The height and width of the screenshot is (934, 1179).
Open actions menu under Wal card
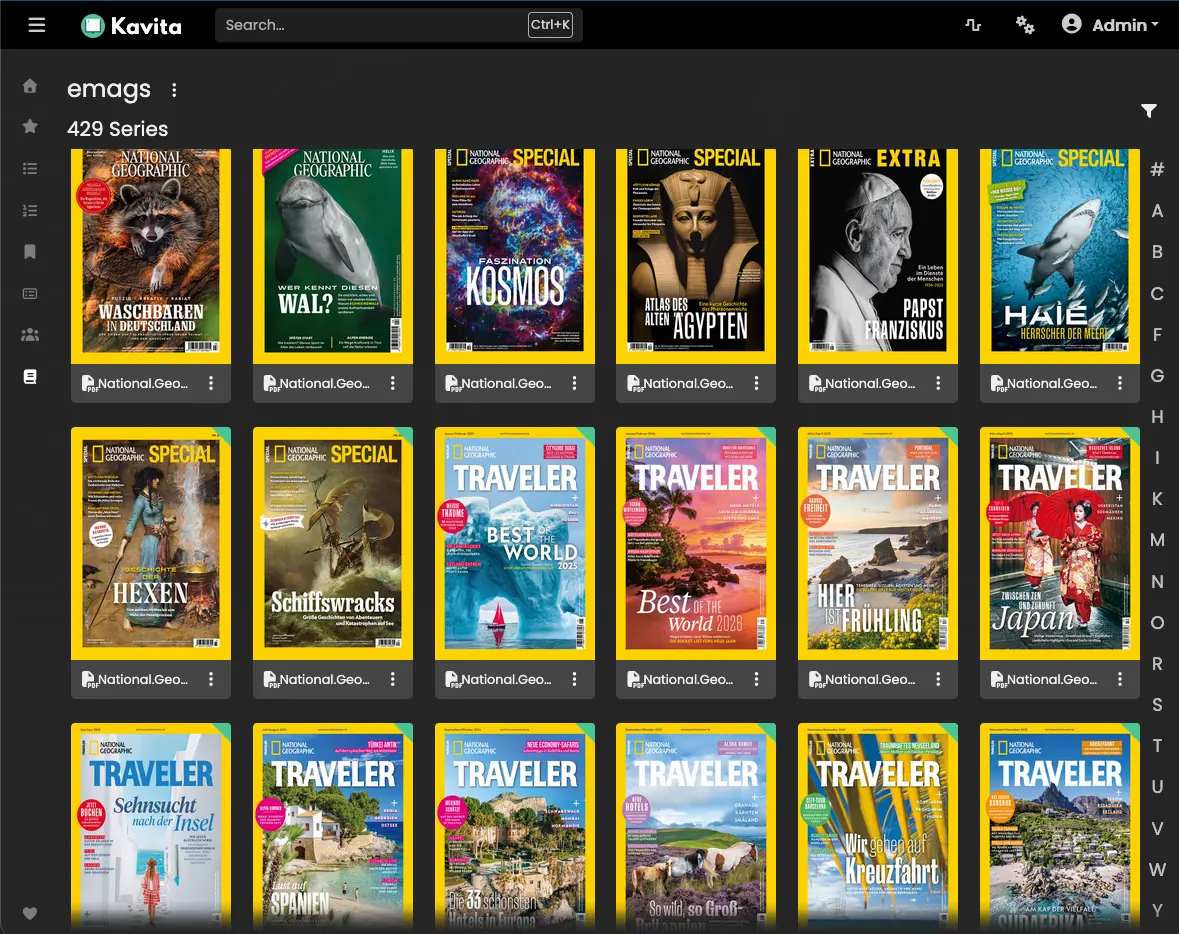[x=393, y=384]
